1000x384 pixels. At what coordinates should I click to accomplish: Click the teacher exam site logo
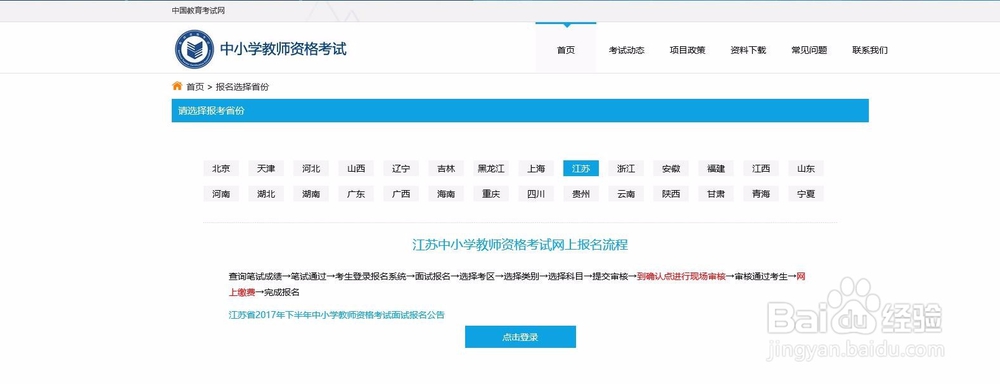pos(195,49)
